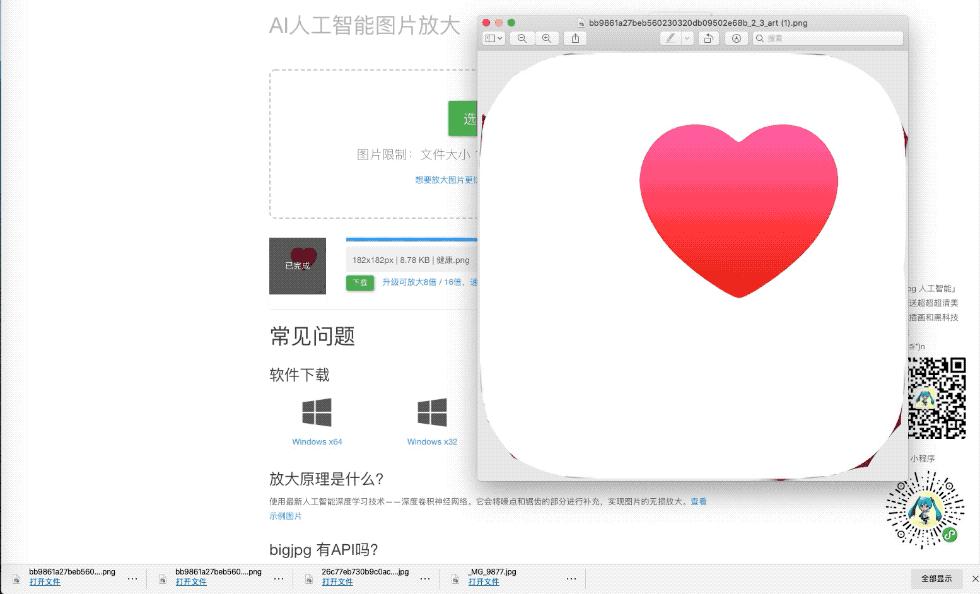
Task: Open the Share sheet in Preview toolbar
Action: click(x=577, y=38)
